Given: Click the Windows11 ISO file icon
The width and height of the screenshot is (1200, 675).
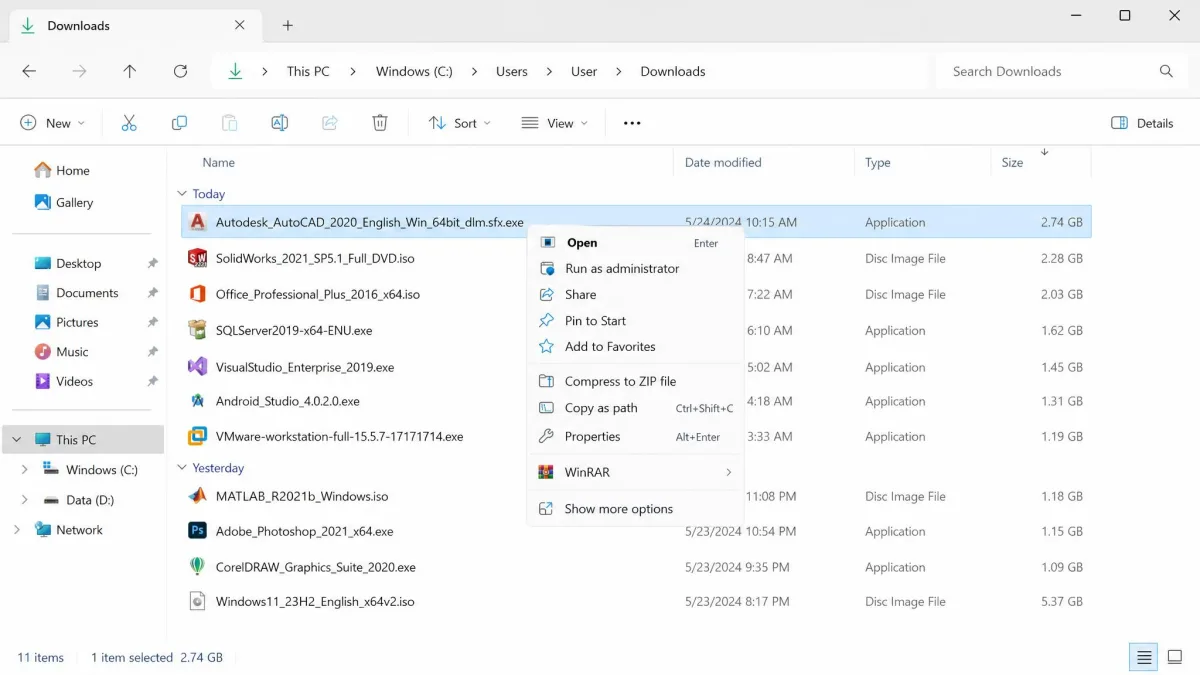Looking at the screenshot, I should [198, 601].
